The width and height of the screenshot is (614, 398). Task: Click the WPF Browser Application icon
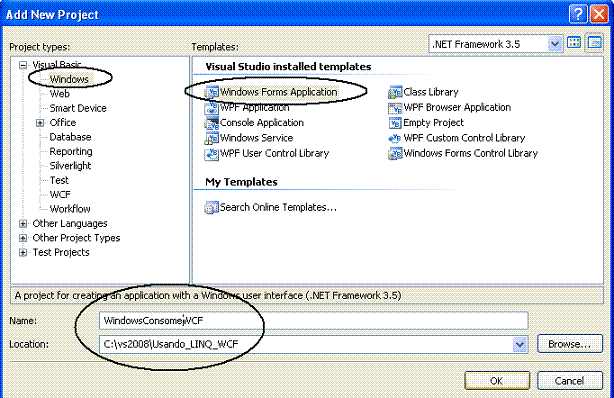395,107
